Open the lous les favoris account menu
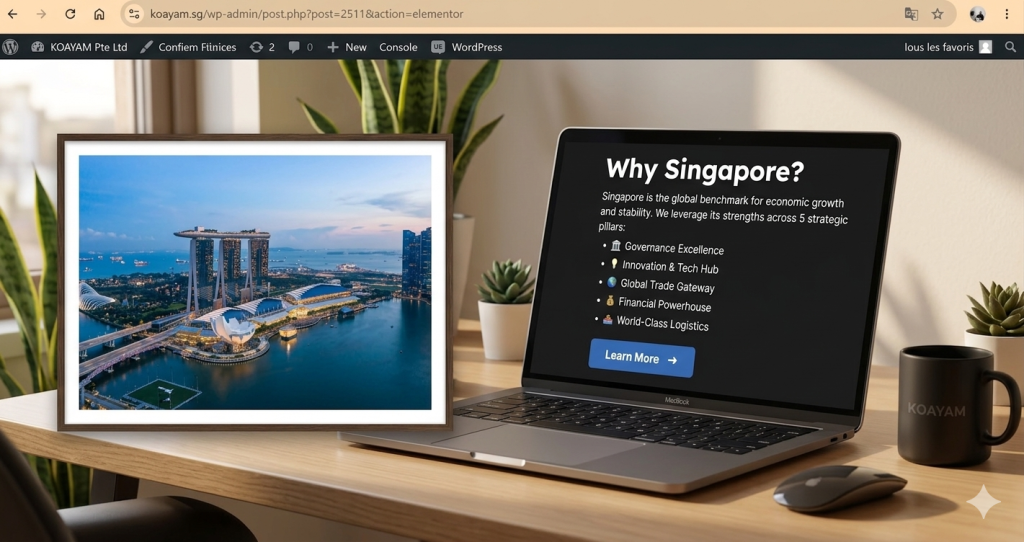Screen dimensions: 1024x542 pyautogui.click(x=948, y=47)
